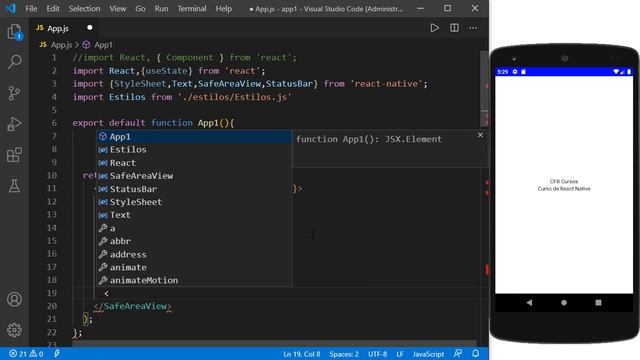Open the Explorer view in activity bar
640x360 pixels.
tap(14, 32)
